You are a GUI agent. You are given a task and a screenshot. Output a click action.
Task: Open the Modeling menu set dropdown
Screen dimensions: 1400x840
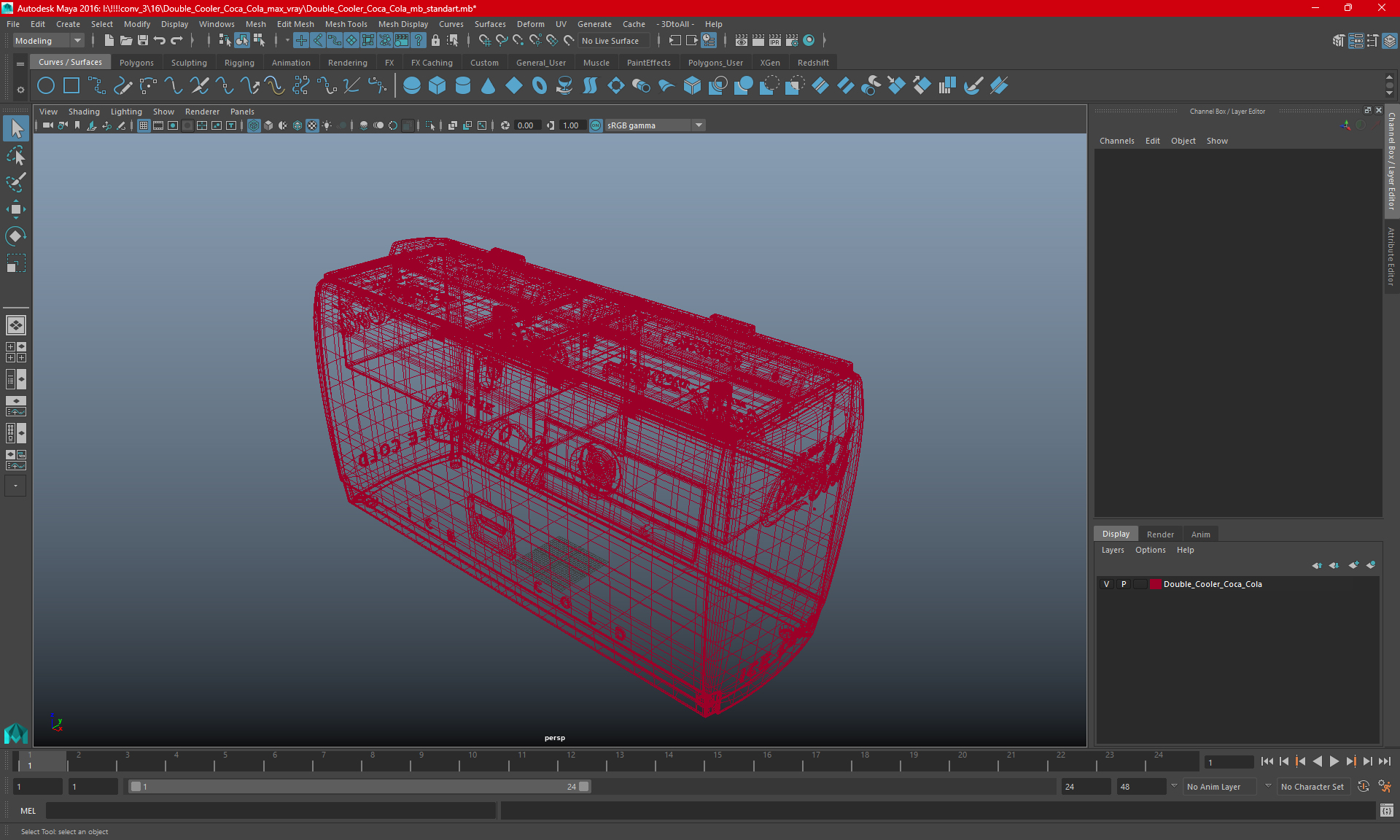pyautogui.click(x=48, y=41)
